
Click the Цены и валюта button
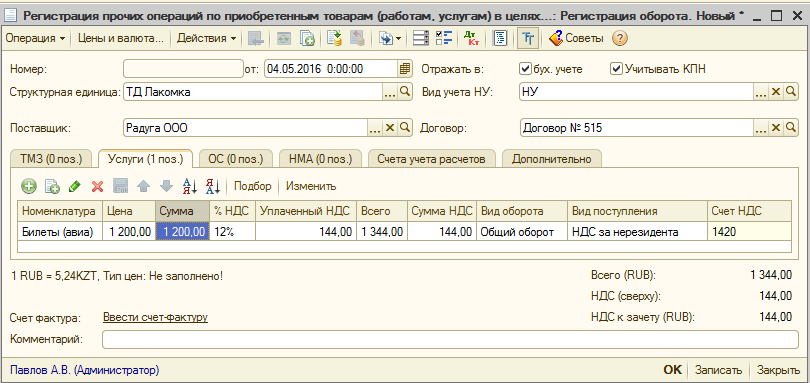tap(120, 38)
